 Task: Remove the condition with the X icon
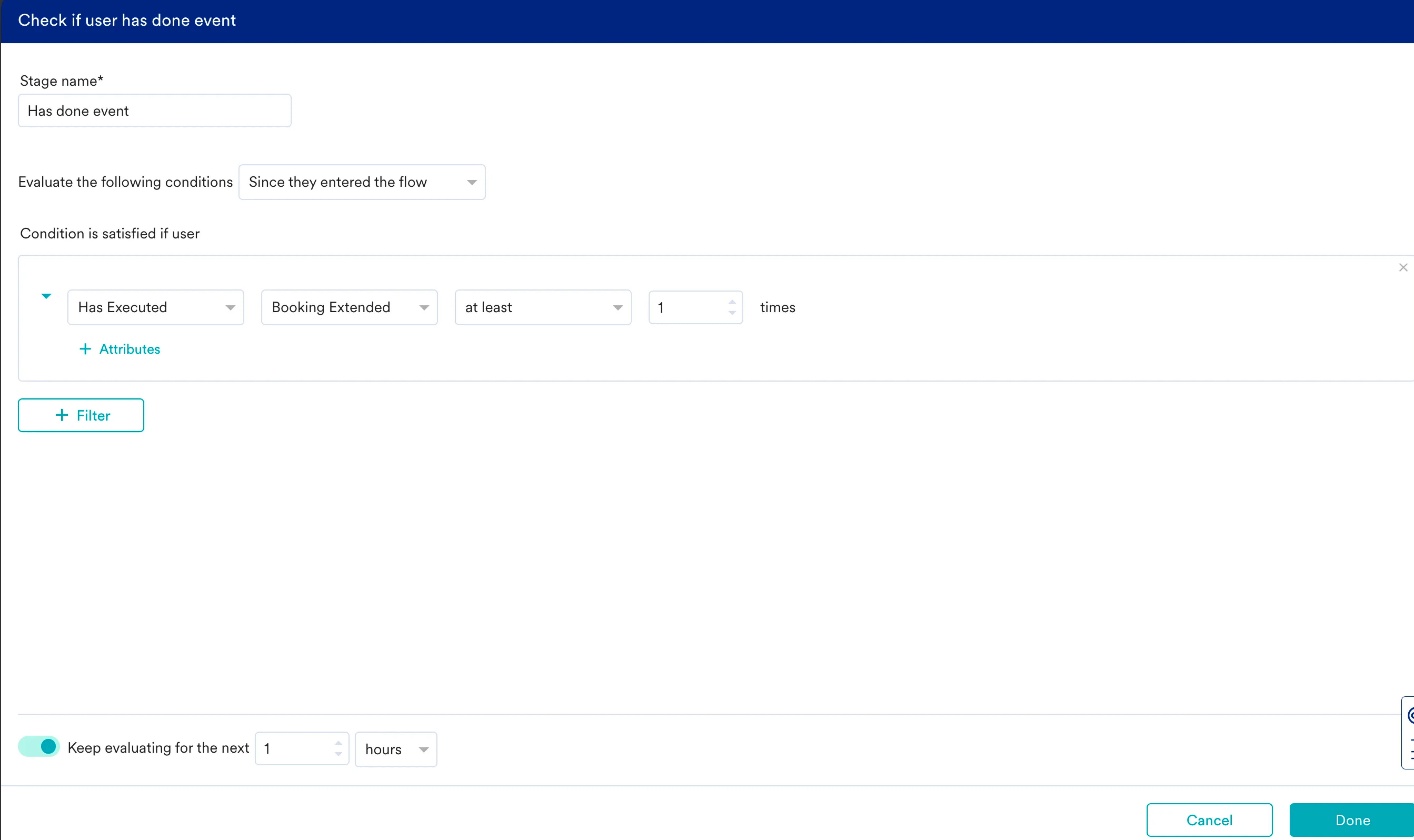click(x=1403, y=267)
